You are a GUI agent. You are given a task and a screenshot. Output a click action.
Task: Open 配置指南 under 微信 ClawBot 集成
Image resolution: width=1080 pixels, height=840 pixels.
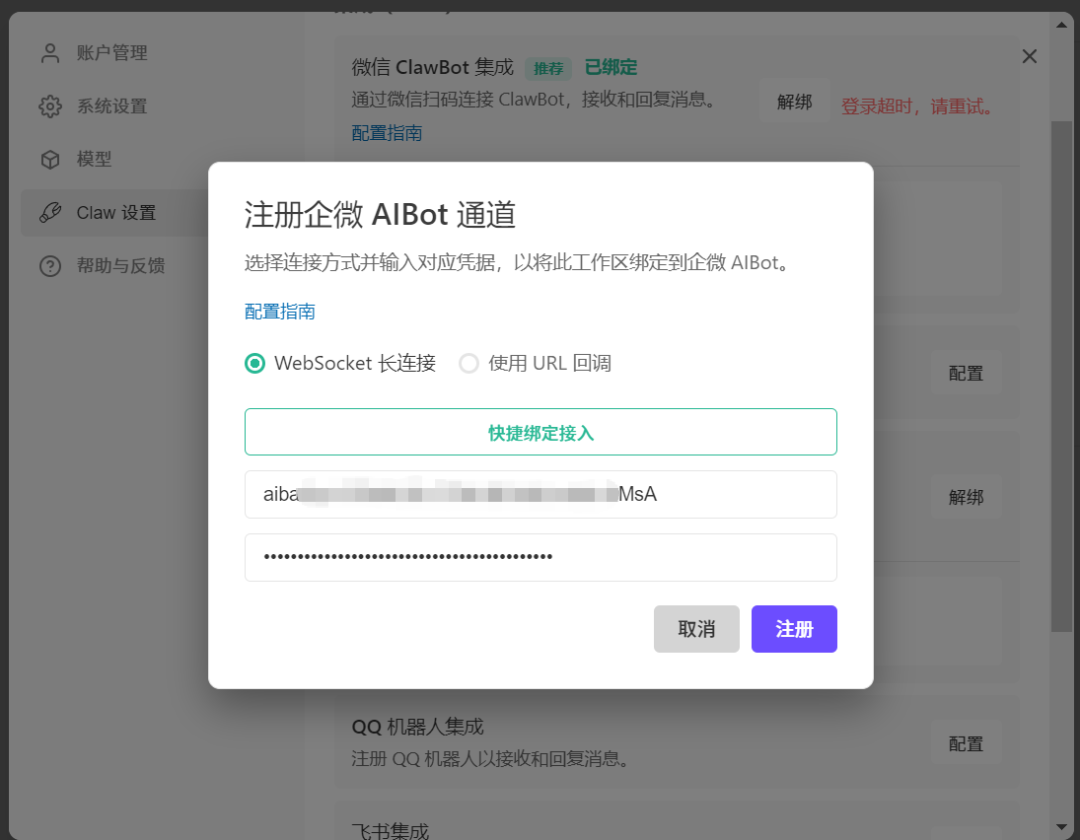pos(387,131)
